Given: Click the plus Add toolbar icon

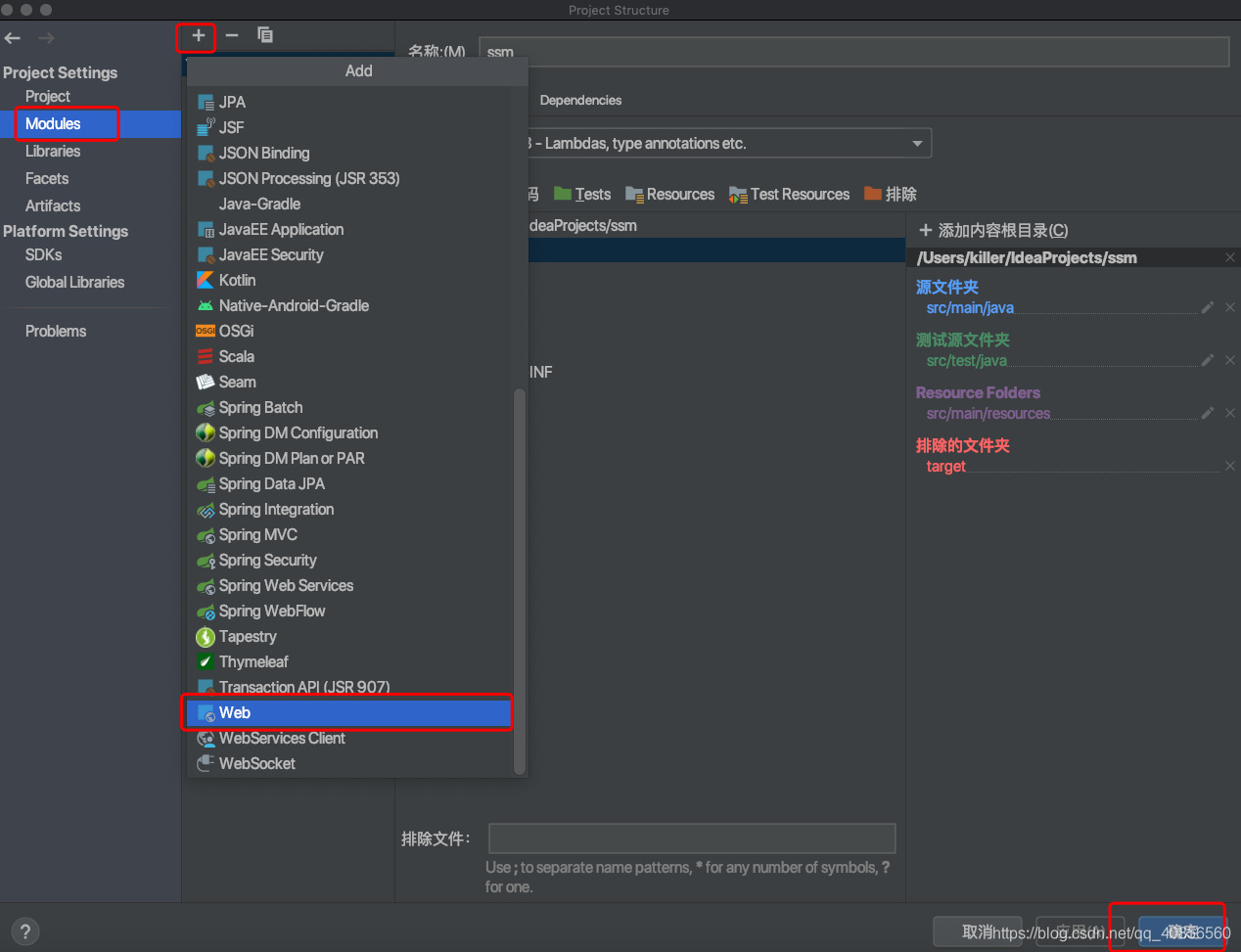Looking at the screenshot, I should point(198,36).
